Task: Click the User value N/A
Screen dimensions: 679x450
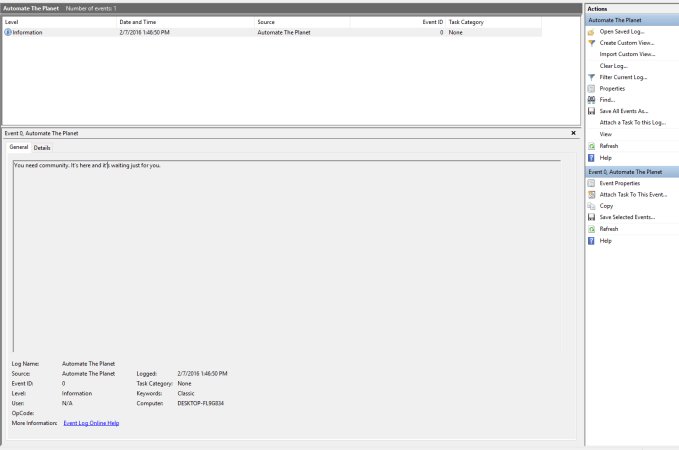Action: pos(67,403)
